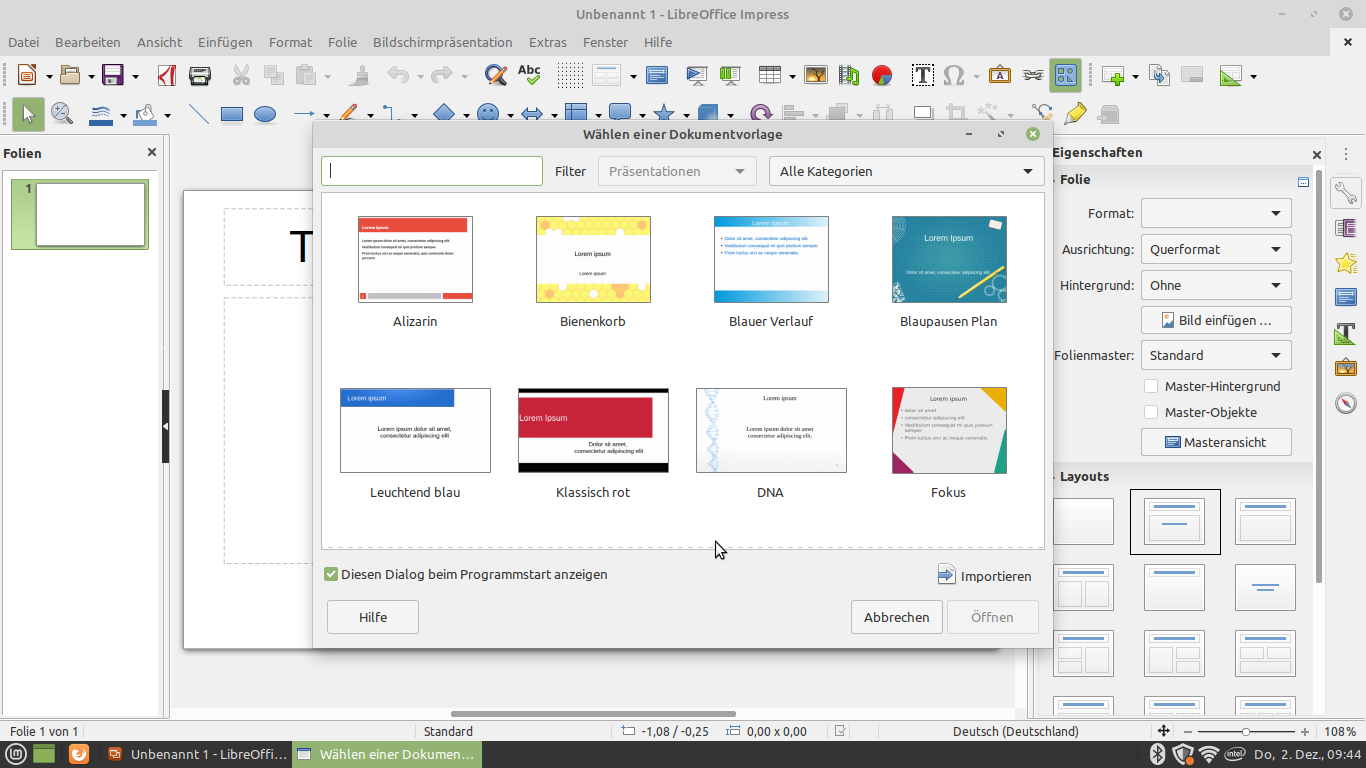Choose the selection arrow tool
The height and width of the screenshot is (768, 1366).
(x=27, y=114)
